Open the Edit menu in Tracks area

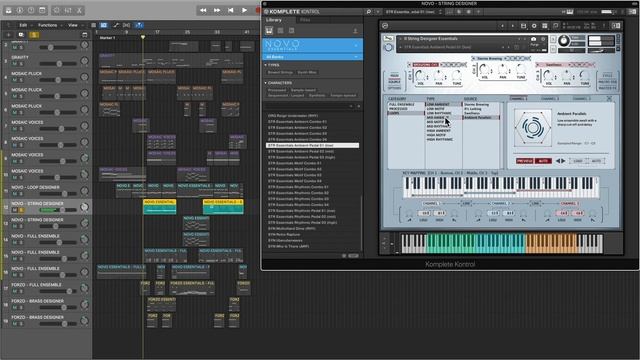point(23,25)
